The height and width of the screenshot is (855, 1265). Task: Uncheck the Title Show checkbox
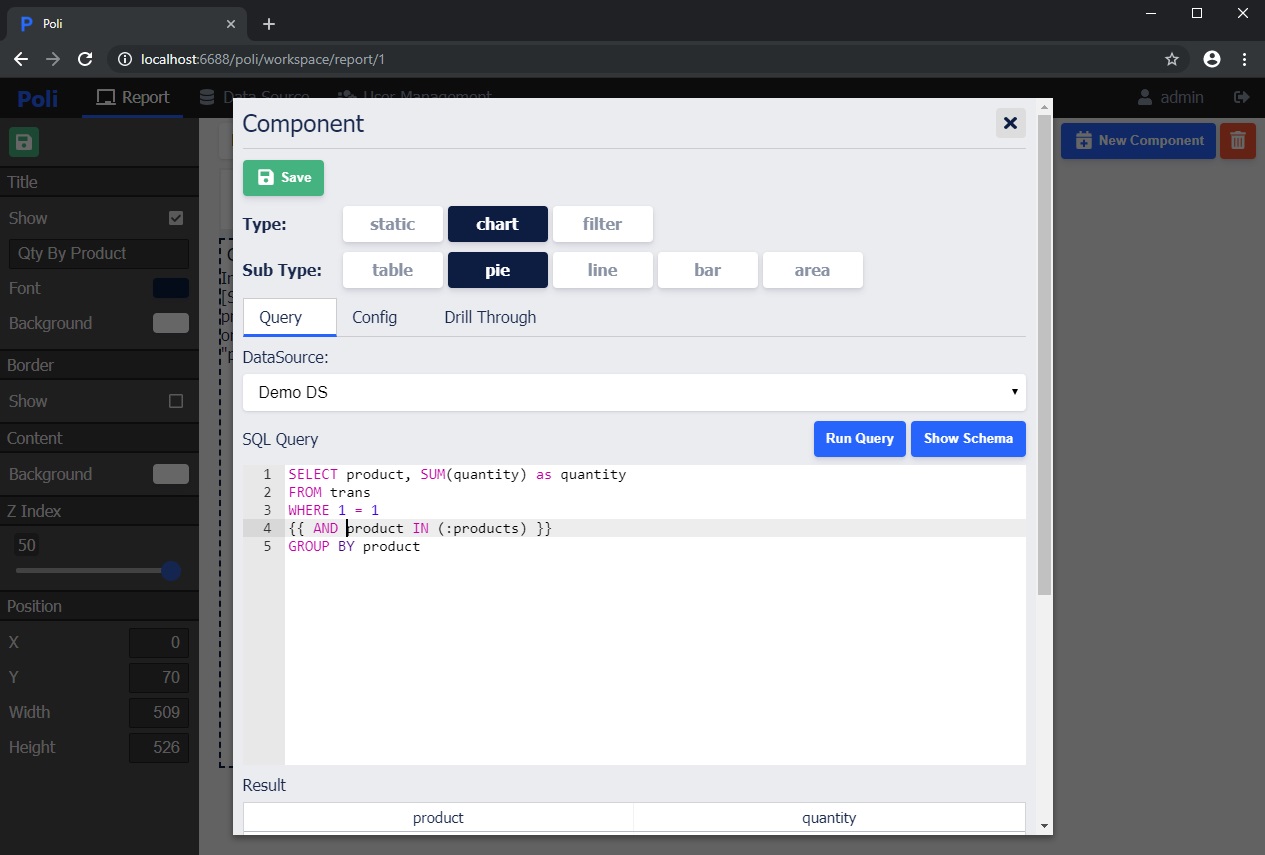(x=176, y=218)
